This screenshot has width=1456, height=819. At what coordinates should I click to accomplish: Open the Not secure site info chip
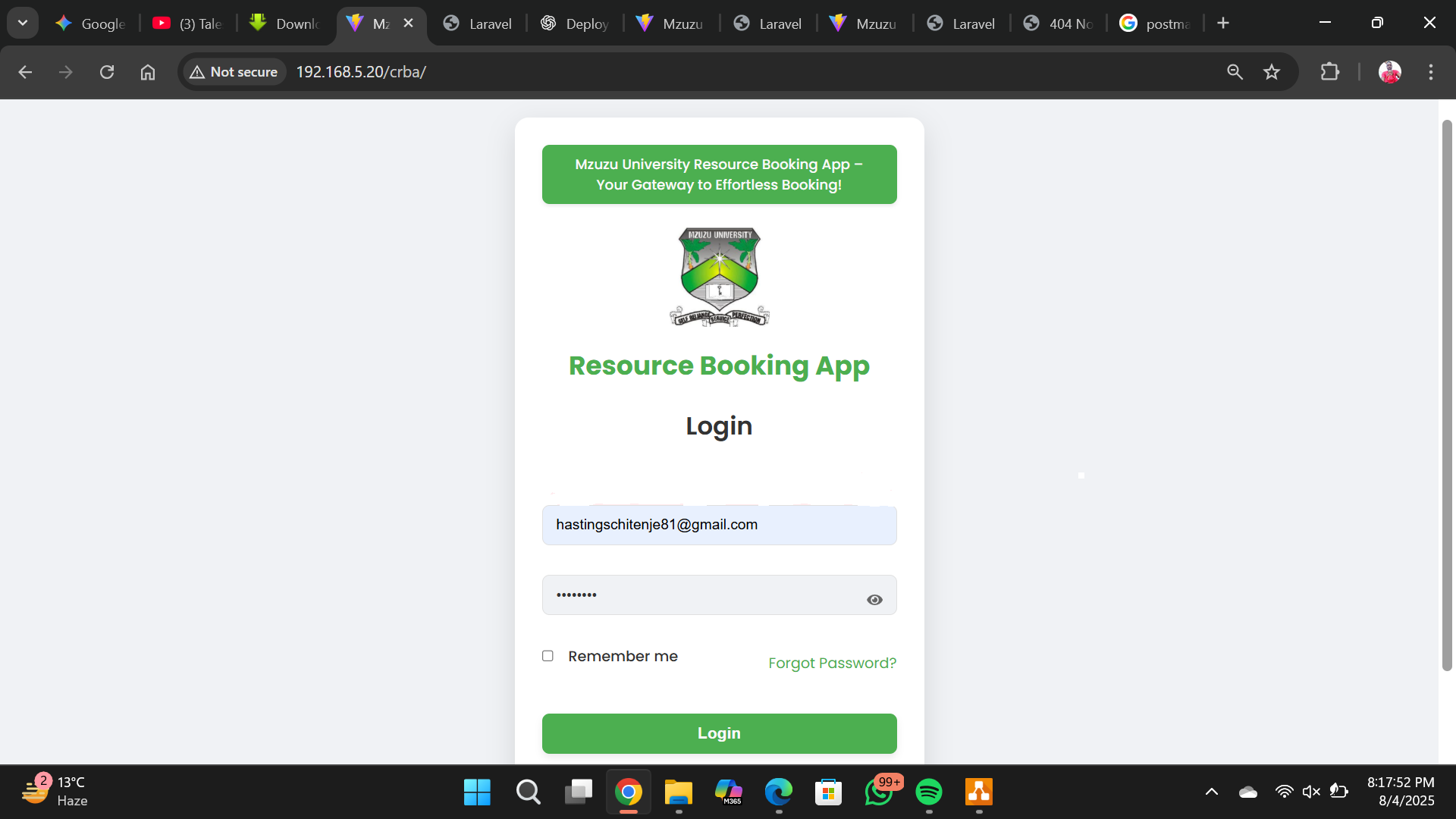click(x=234, y=72)
